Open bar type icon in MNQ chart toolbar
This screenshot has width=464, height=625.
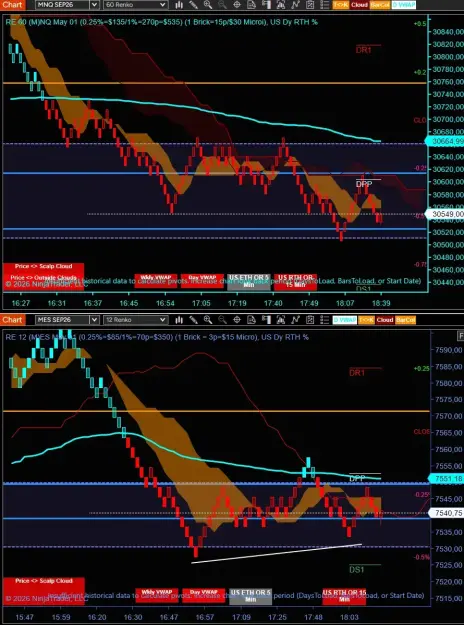tap(179, 5)
